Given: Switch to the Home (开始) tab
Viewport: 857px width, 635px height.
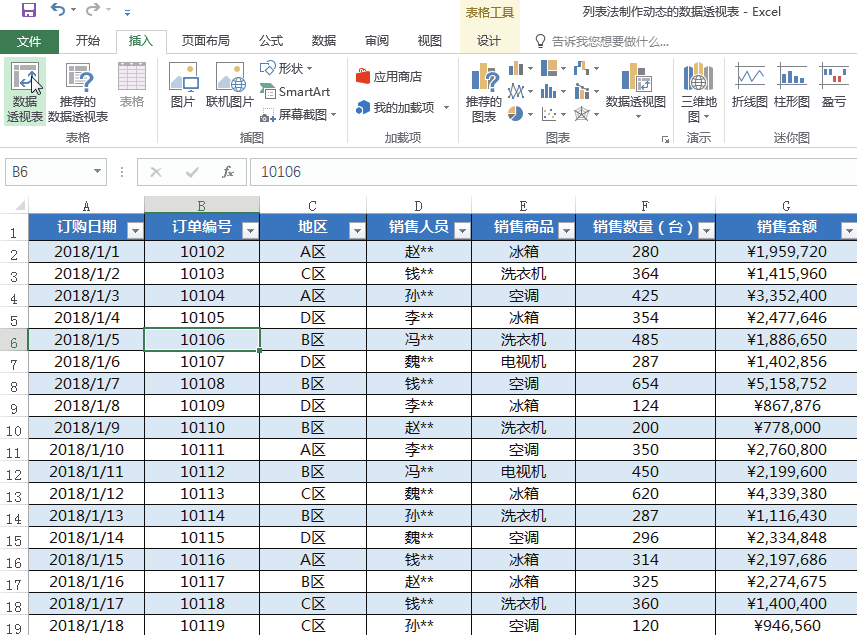Looking at the screenshot, I should [87, 41].
